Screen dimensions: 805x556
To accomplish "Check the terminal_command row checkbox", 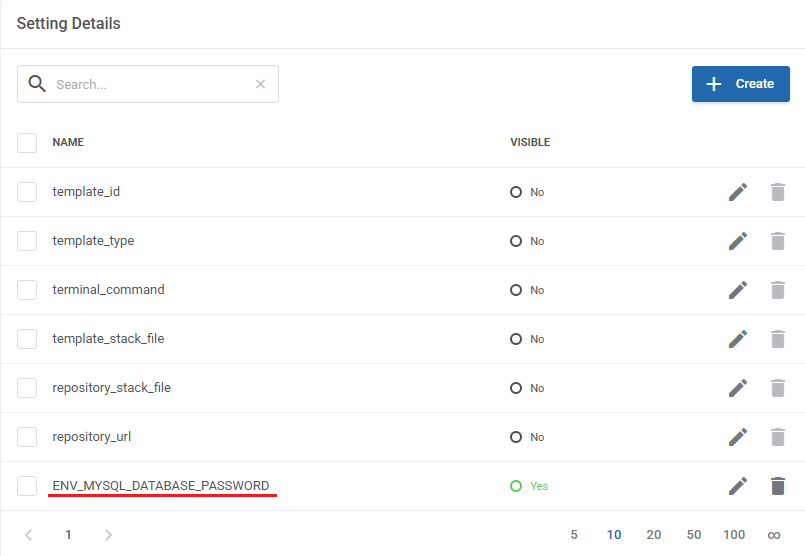I will (x=27, y=290).
